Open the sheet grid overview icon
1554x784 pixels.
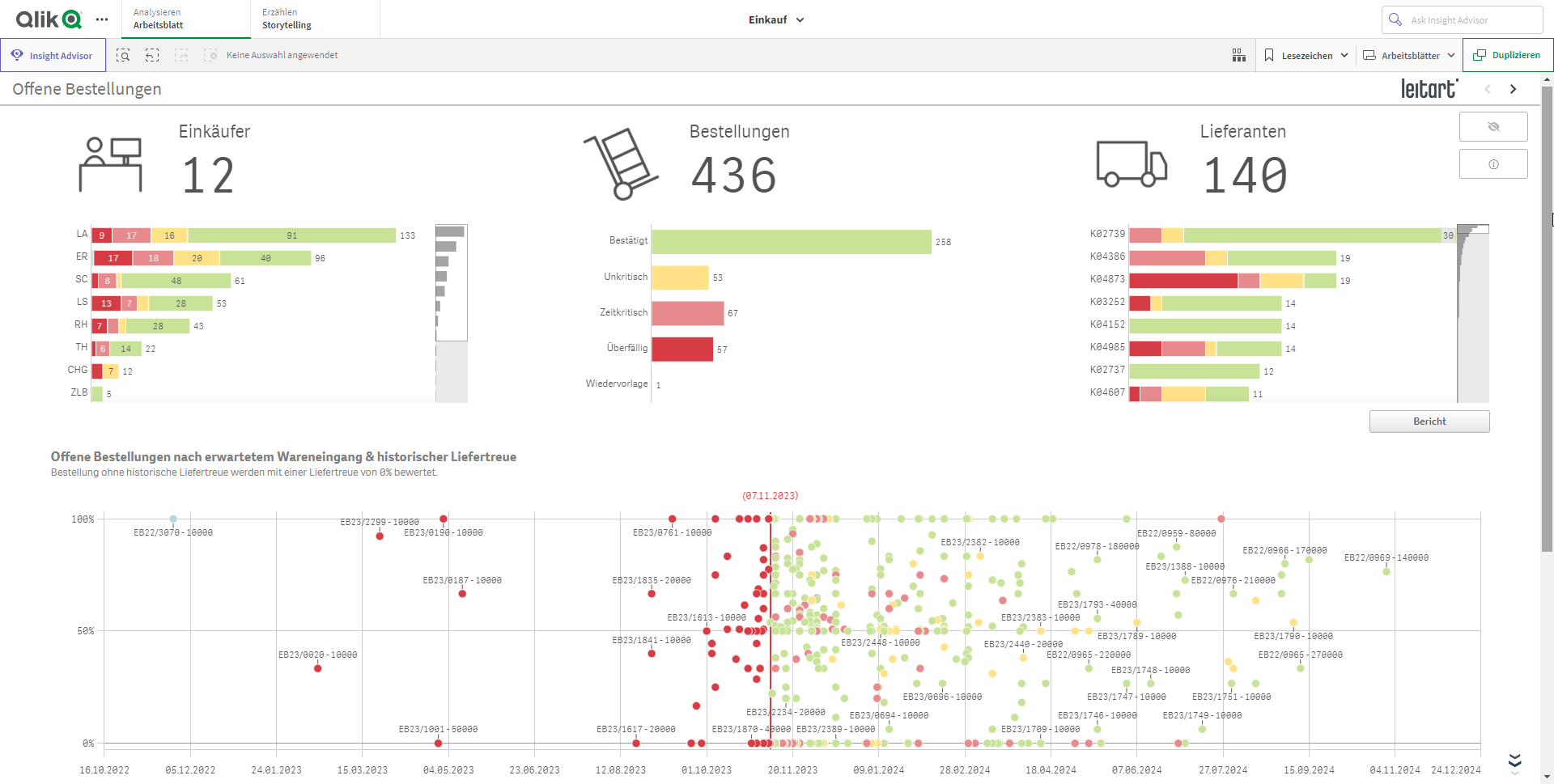coord(1238,55)
